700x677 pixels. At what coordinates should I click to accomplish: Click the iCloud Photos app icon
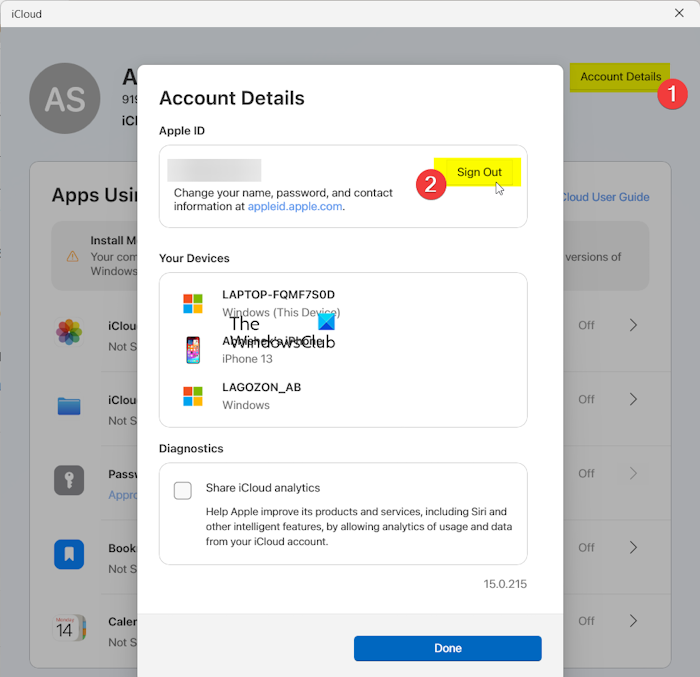click(69, 332)
